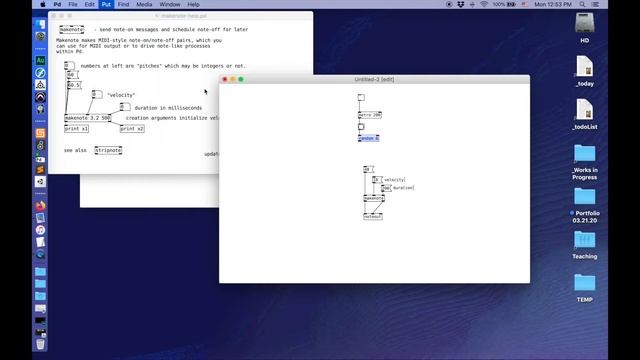
Task: Click the Dropbox menu bar icon
Action: [460, 4]
